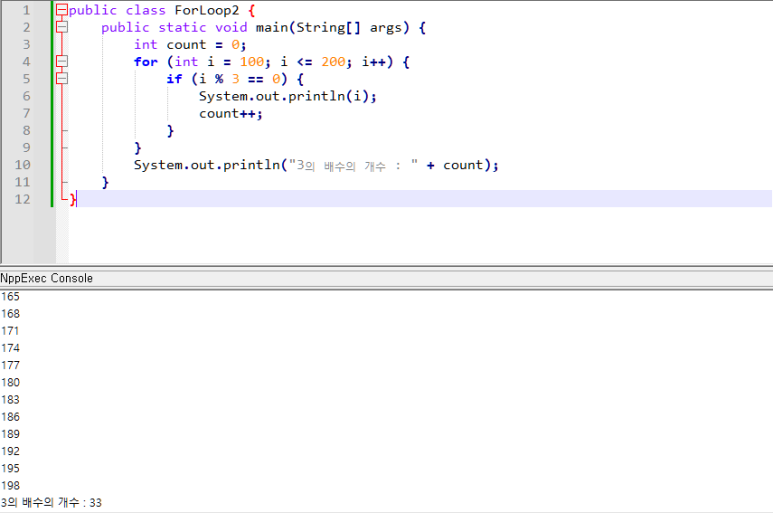The width and height of the screenshot is (773, 513).
Task: Collapse the if block fold marker
Action: (x=62, y=79)
